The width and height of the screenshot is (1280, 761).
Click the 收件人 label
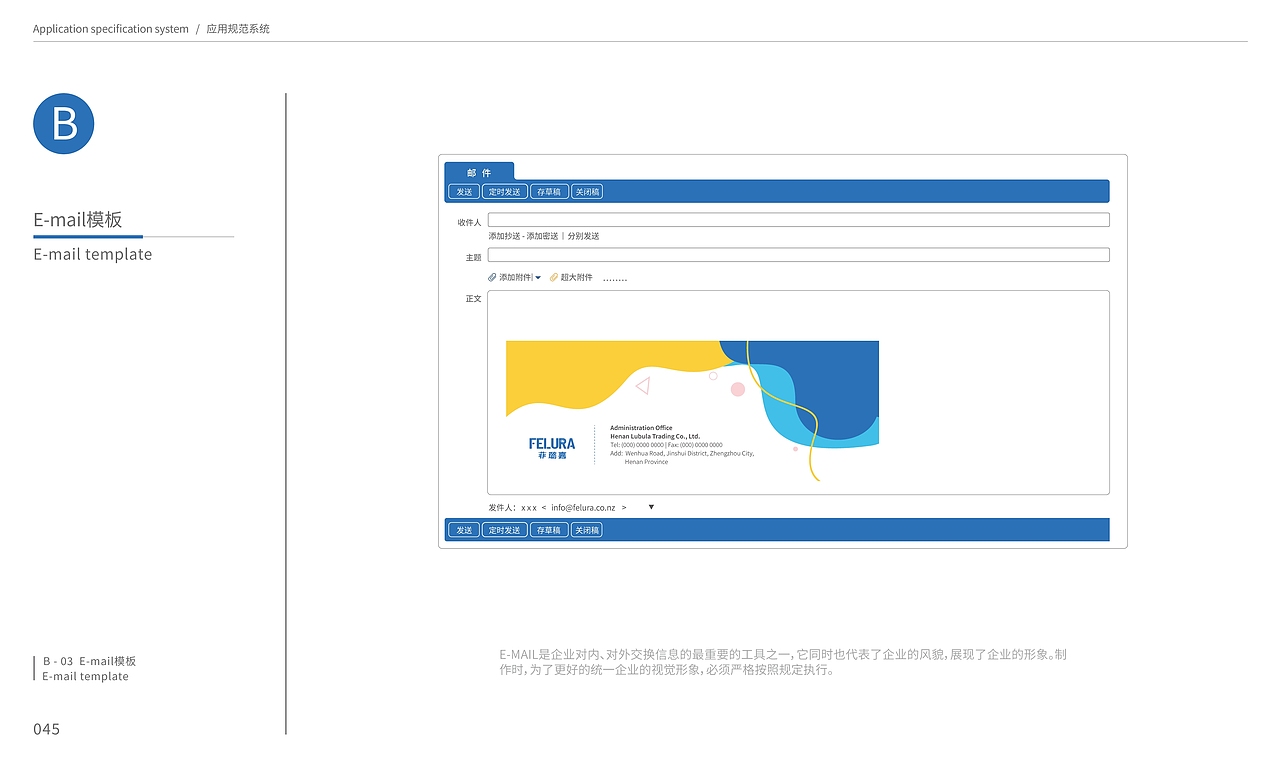(470, 222)
